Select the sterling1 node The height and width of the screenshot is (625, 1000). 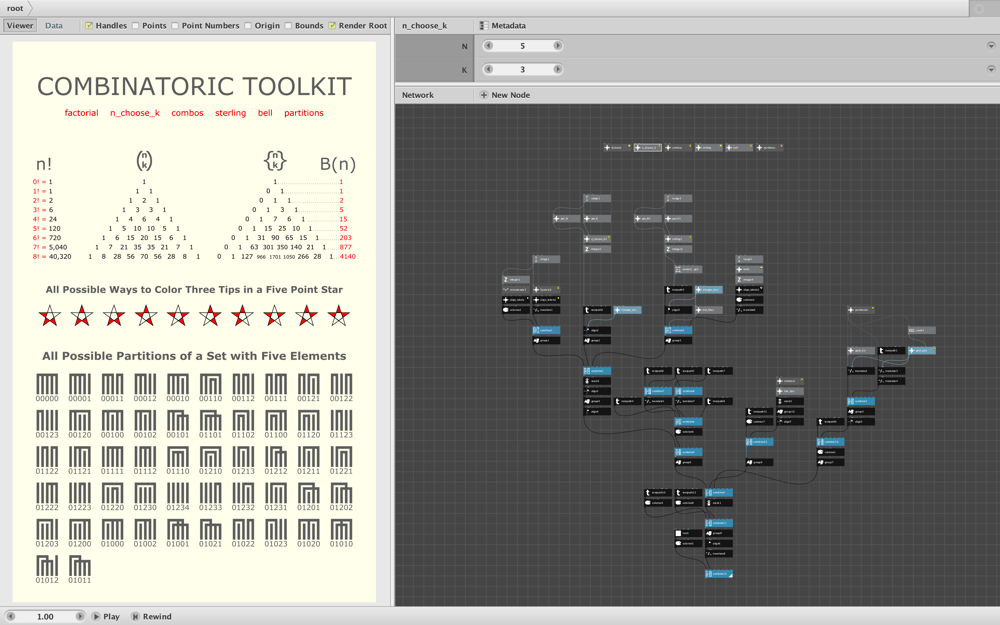pos(679,239)
